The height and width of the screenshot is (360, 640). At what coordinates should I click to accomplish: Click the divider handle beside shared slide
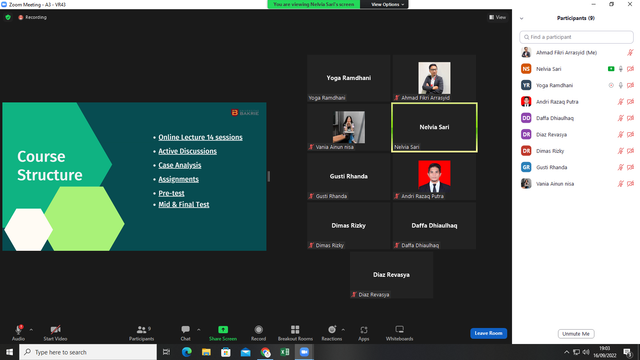pyautogui.click(x=269, y=176)
